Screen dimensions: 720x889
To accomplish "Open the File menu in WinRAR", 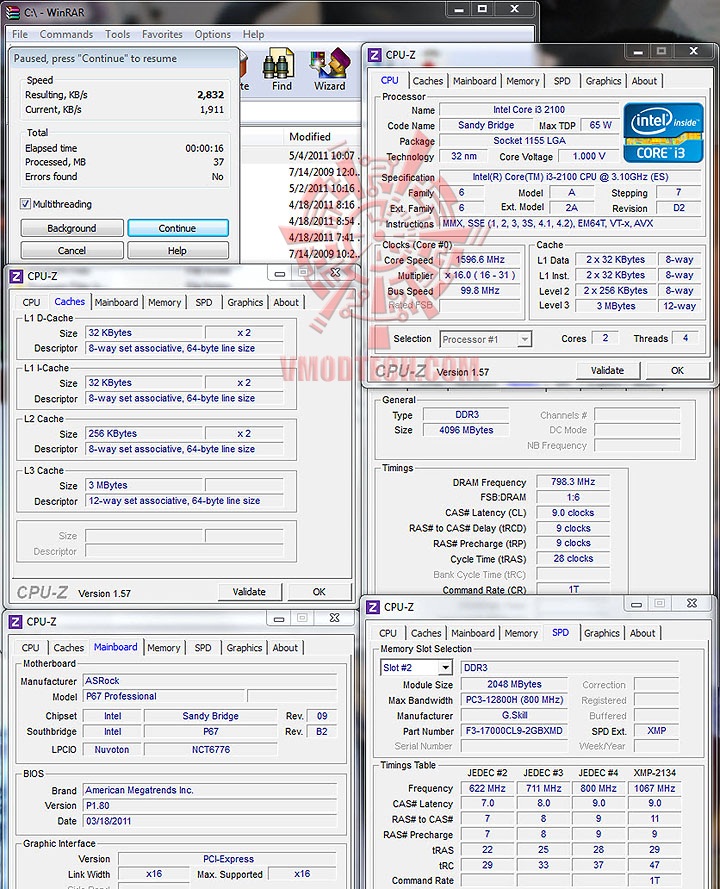I will pyautogui.click(x=20, y=34).
